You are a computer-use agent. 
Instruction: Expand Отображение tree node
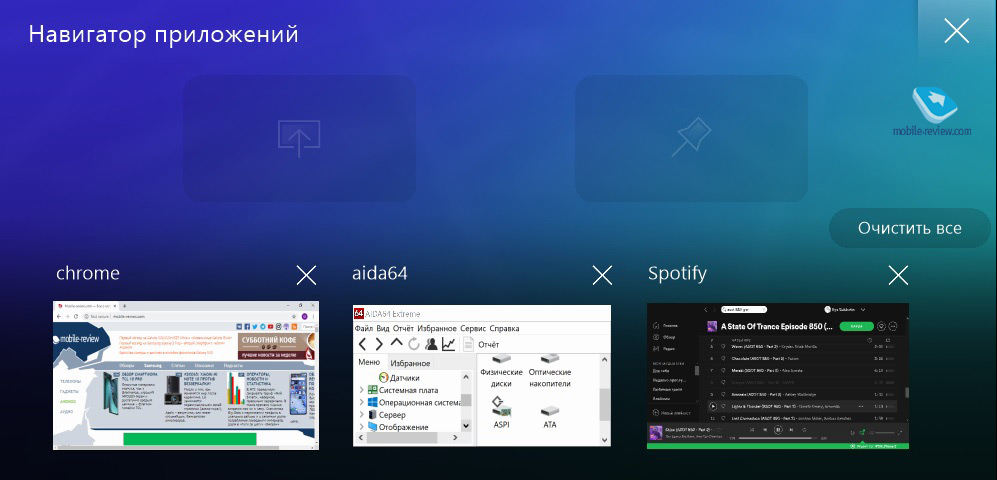click(x=362, y=427)
